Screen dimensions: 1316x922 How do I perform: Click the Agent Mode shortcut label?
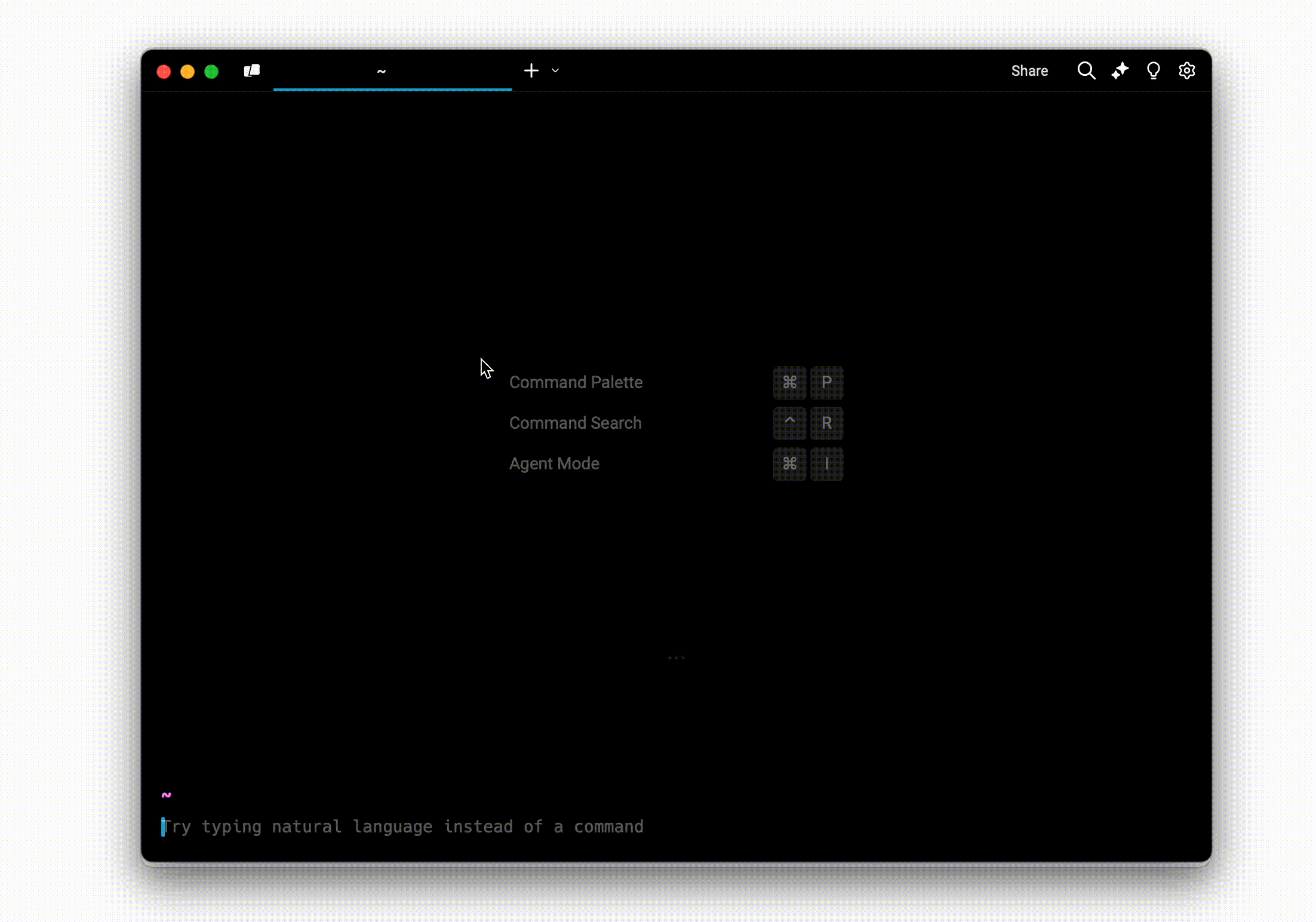coord(554,464)
